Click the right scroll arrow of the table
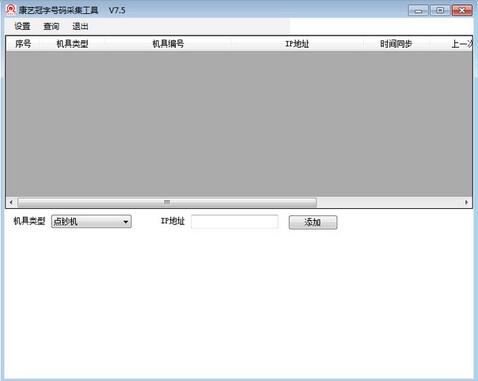This screenshot has height=381, width=478. (466, 202)
